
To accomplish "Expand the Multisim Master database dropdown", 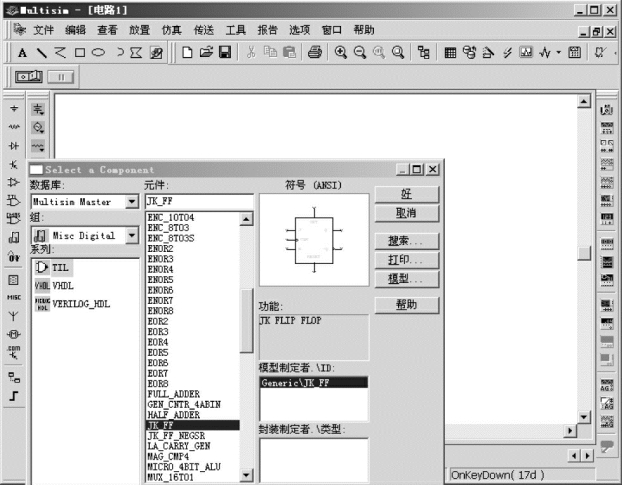I will pos(130,202).
